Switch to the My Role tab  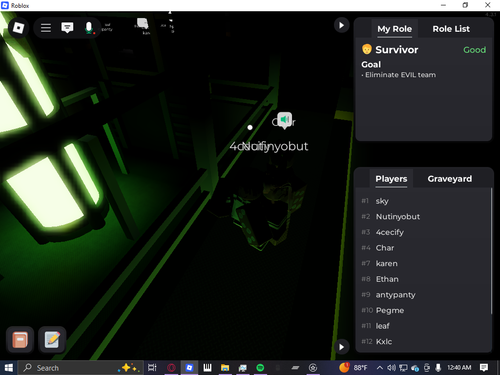point(395,29)
